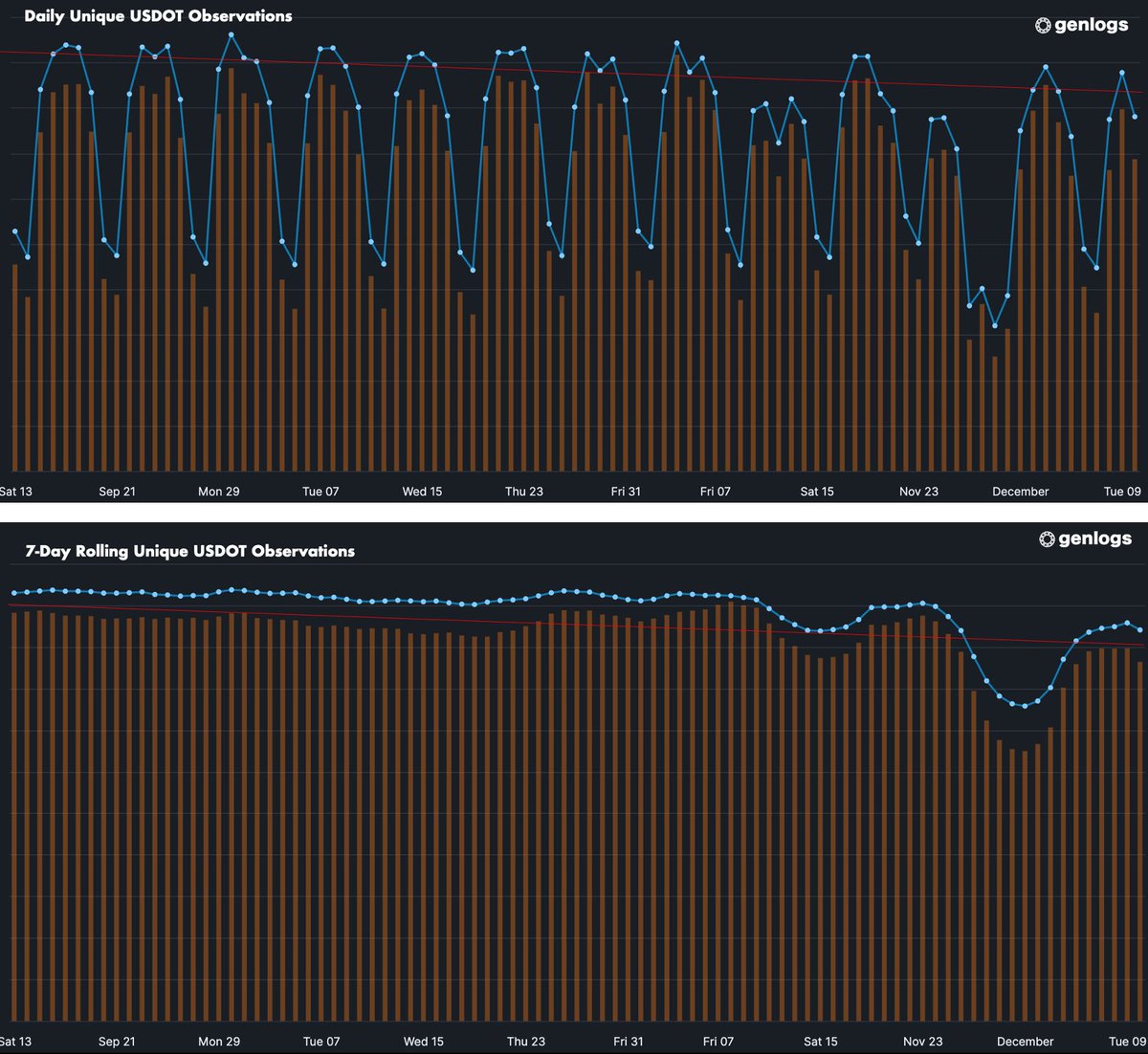The image size is (1148, 1054).
Task: Click the 'Sat 15' axis label in the 7-Day Rolling chart
Action: [821, 1042]
